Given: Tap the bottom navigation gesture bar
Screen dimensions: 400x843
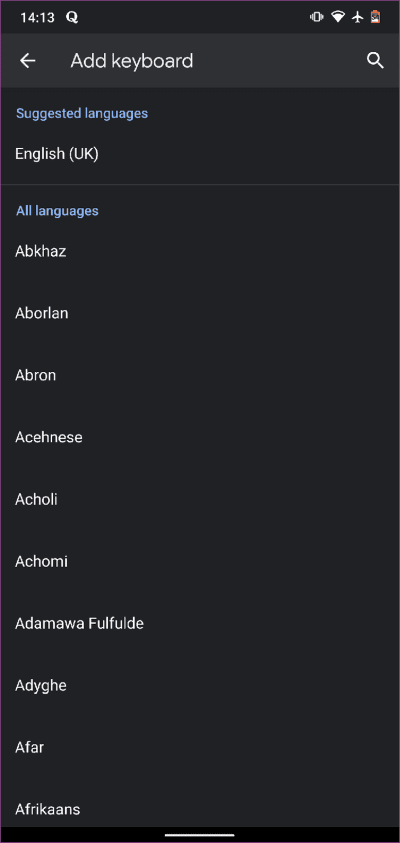Looking at the screenshot, I should tap(200, 835).
